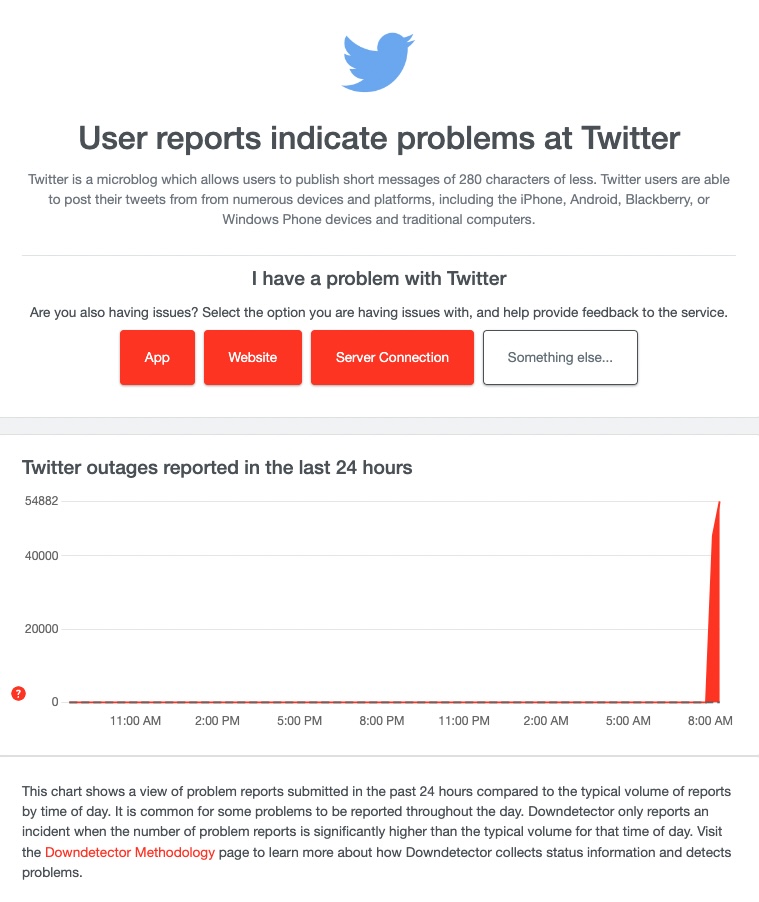Click the red question mark icon

(x=18, y=693)
